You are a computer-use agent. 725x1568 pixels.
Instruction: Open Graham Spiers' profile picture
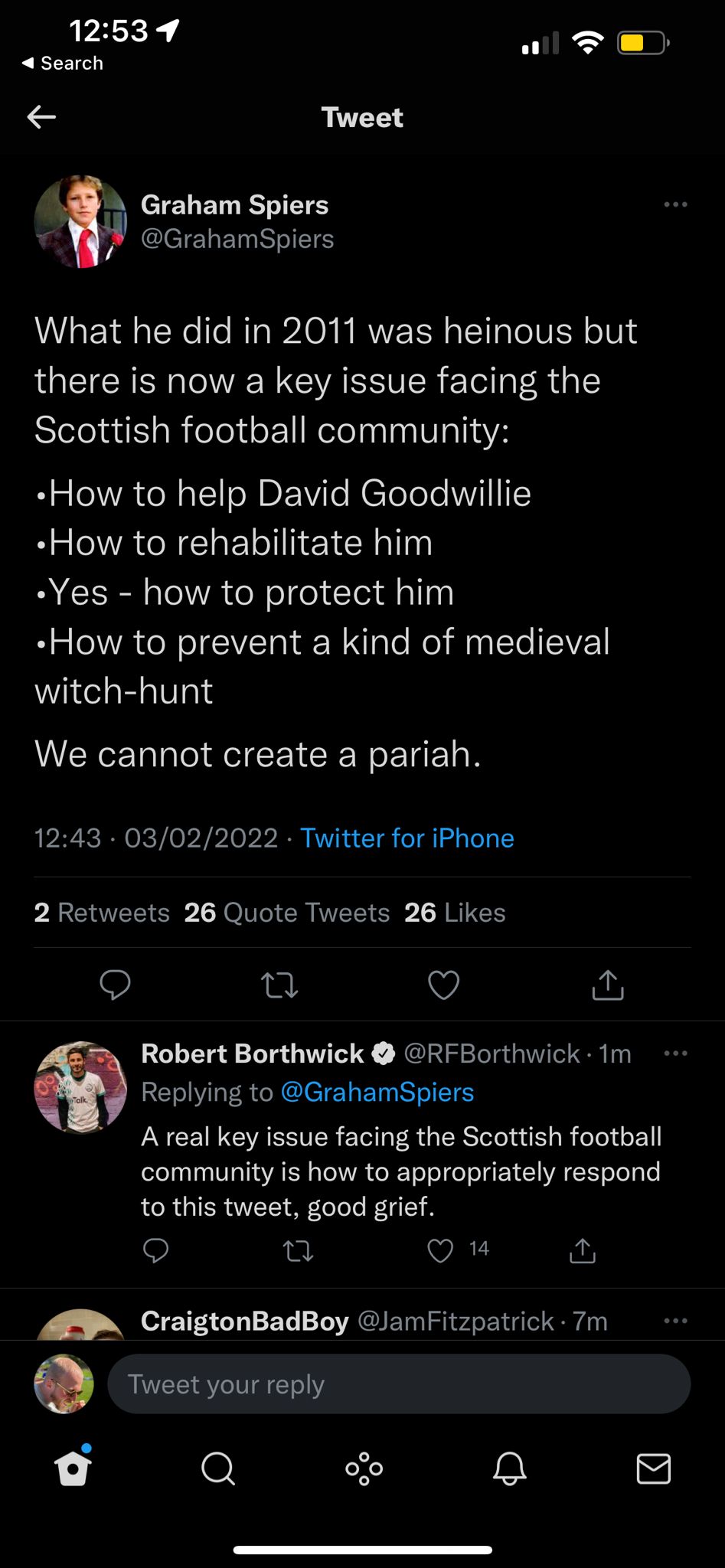[x=80, y=222]
